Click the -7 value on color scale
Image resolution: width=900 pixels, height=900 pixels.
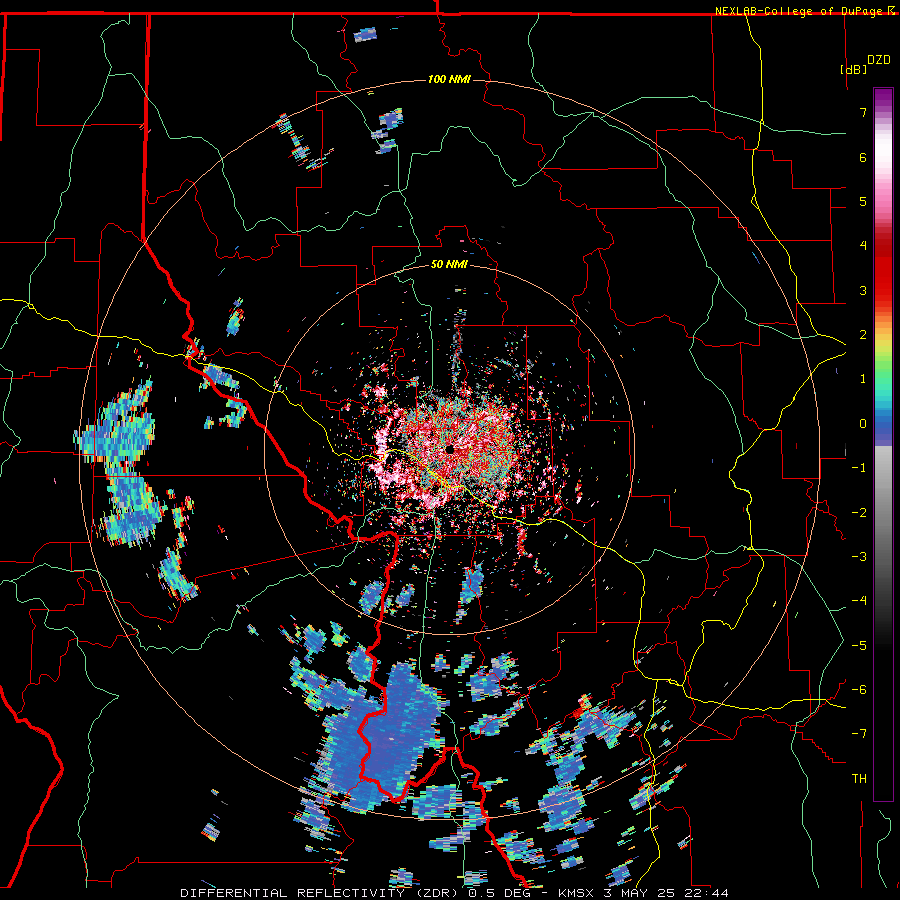[859, 734]
